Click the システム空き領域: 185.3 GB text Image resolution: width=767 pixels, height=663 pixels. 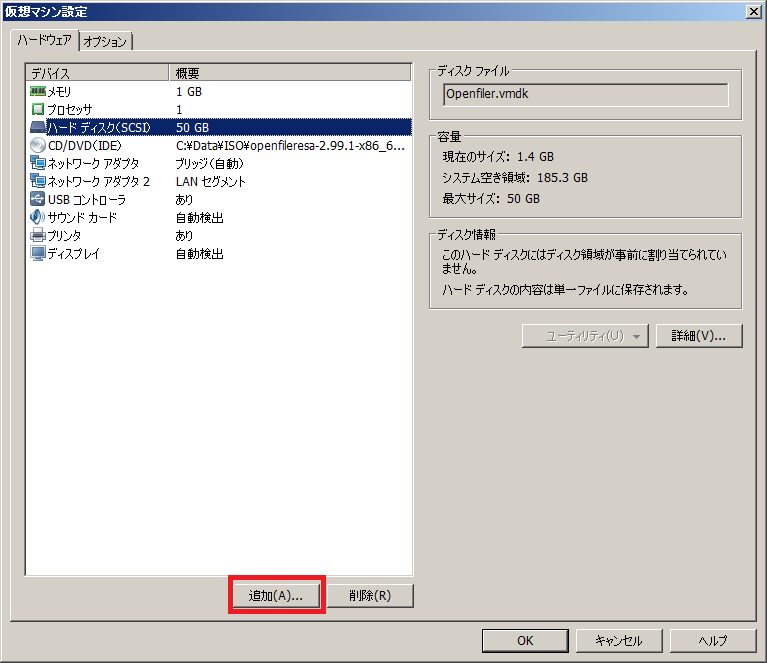coord(515,178)
